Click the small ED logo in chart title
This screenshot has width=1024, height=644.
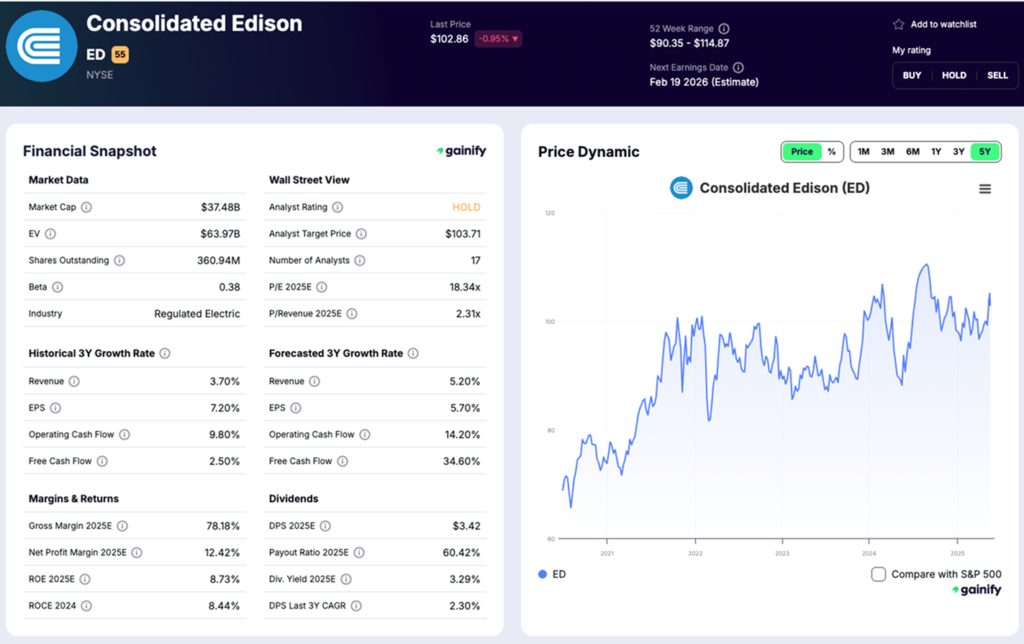click(681, 187)
